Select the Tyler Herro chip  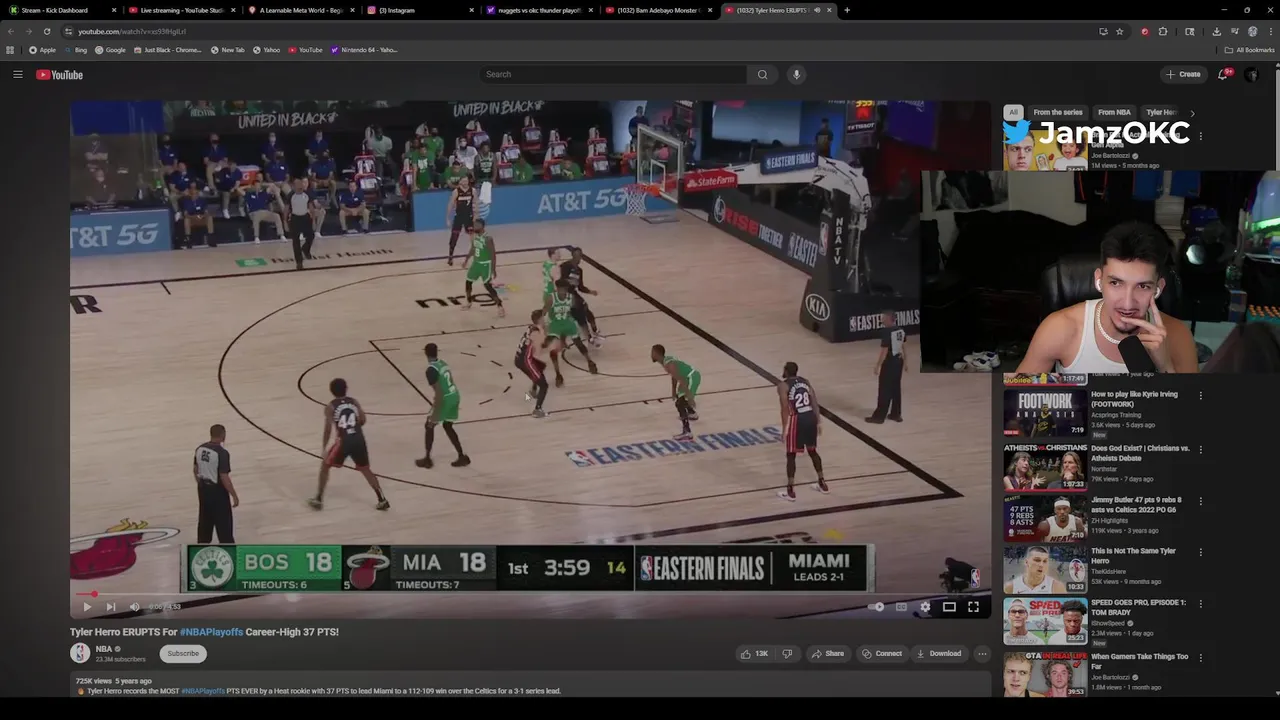click(x=1161, y=113)
